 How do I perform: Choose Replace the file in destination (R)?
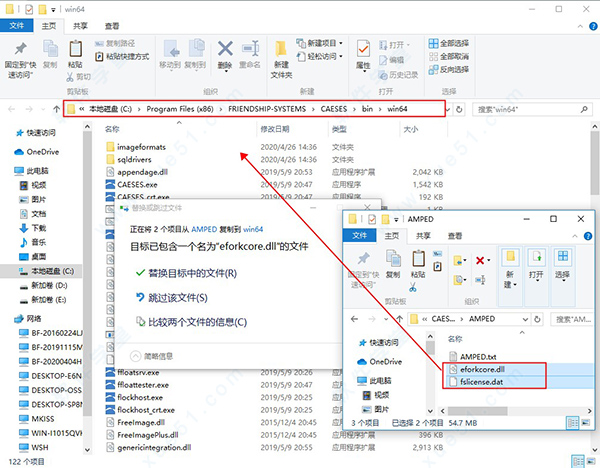(186, 273)
